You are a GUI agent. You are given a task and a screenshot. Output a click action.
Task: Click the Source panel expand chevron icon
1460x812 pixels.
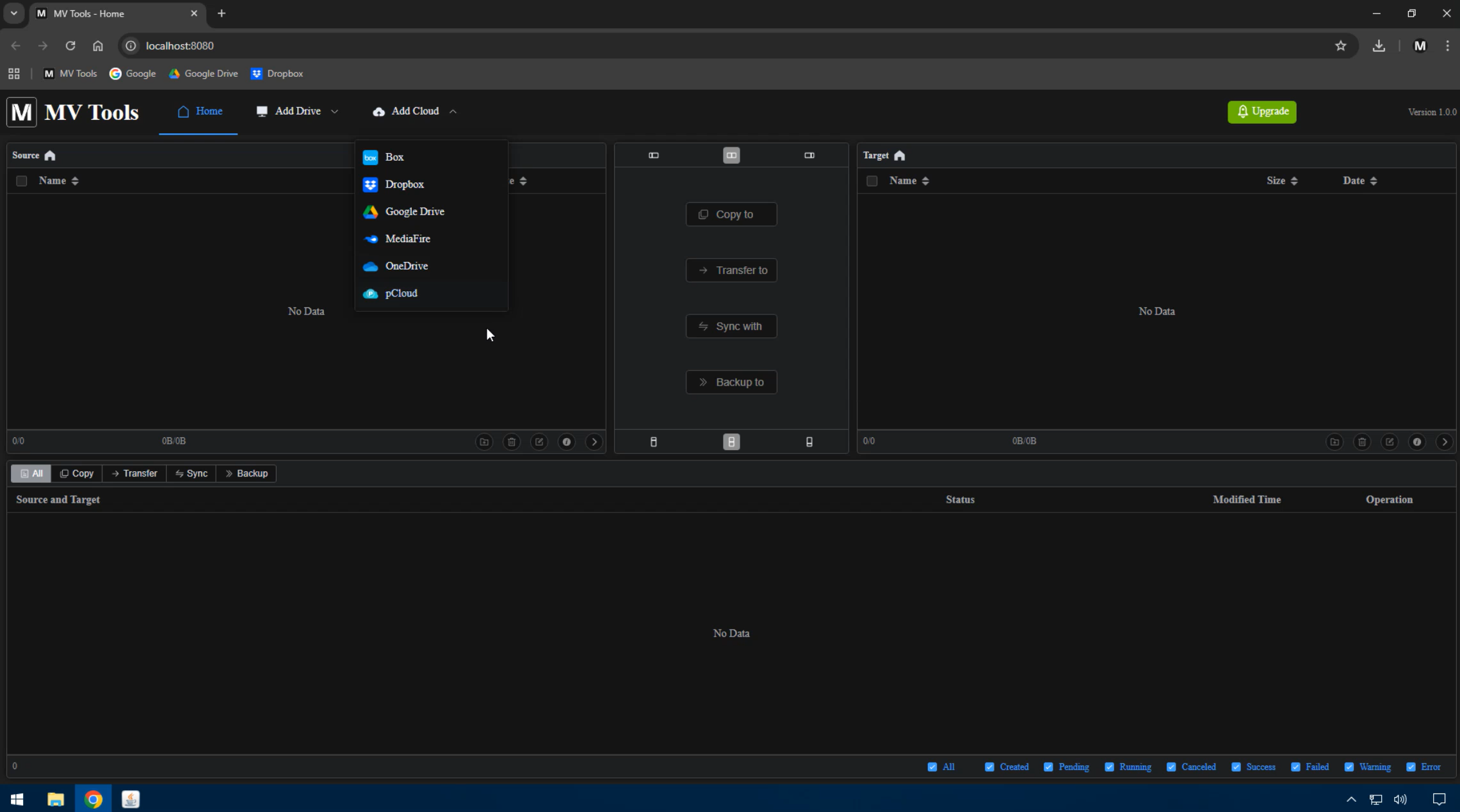pyautogui.click(x=594, y=442)
